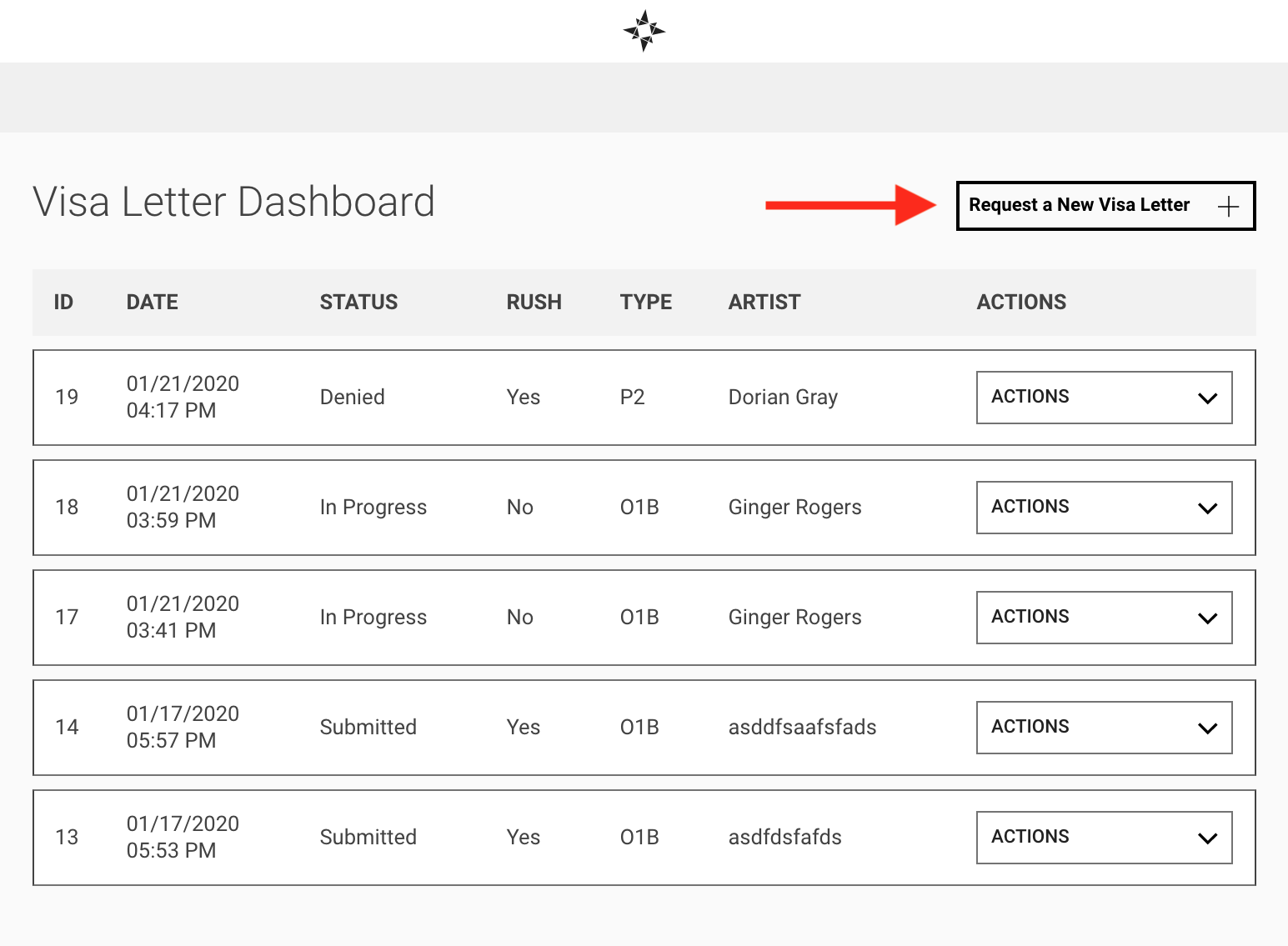Click Rush value No in row 18

pyautogui.click(x=520, y=507)
